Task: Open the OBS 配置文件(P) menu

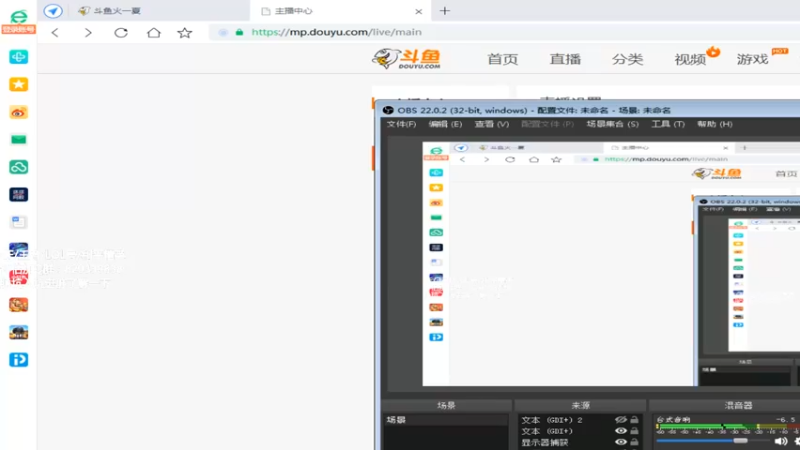Action: pyautogui.click(x=547, y=124)
